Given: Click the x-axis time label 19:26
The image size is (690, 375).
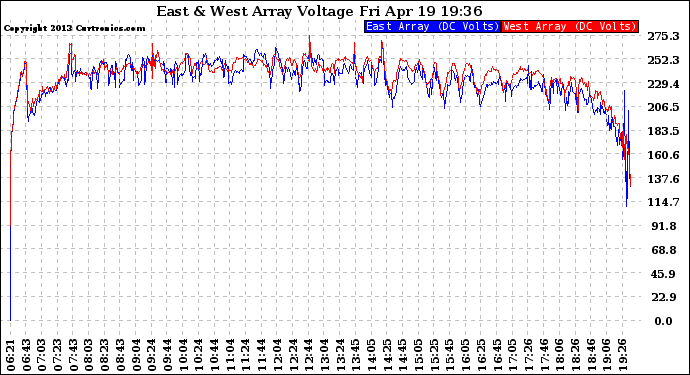Looking at the screenshot, I should 622,355.
